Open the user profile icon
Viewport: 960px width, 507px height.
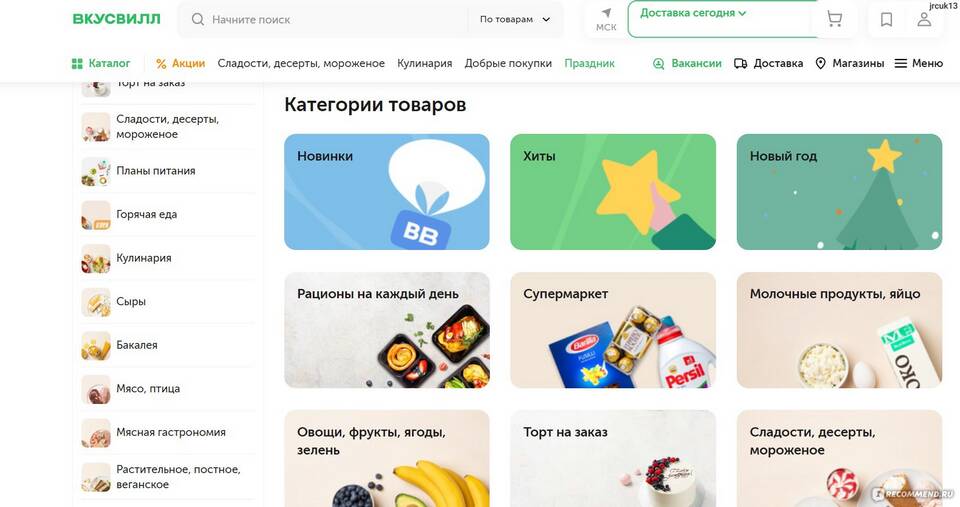pyautogui.click(x=924, y=20)
